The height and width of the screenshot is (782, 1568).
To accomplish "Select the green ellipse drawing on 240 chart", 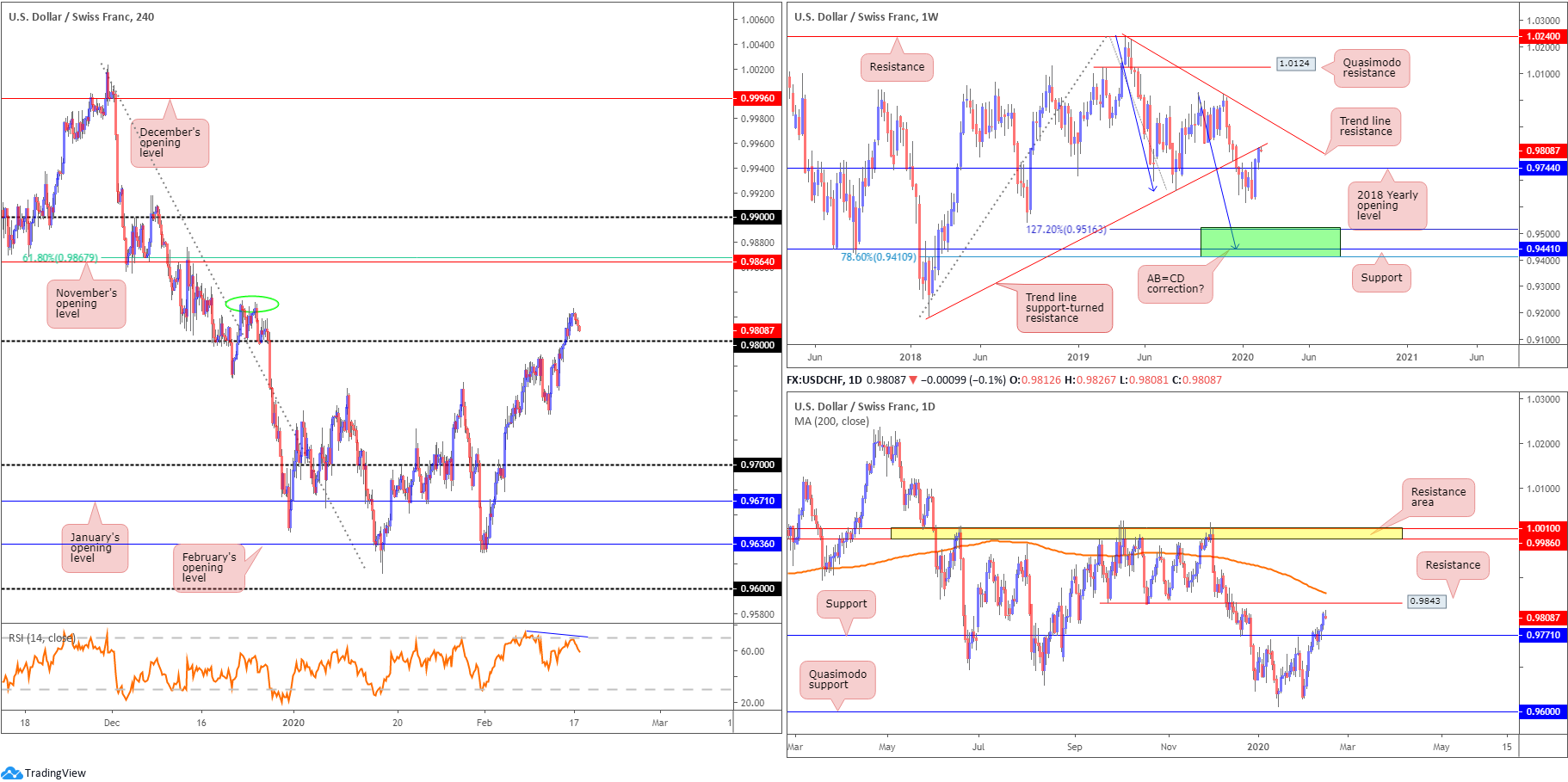I will tap(252, 303).
